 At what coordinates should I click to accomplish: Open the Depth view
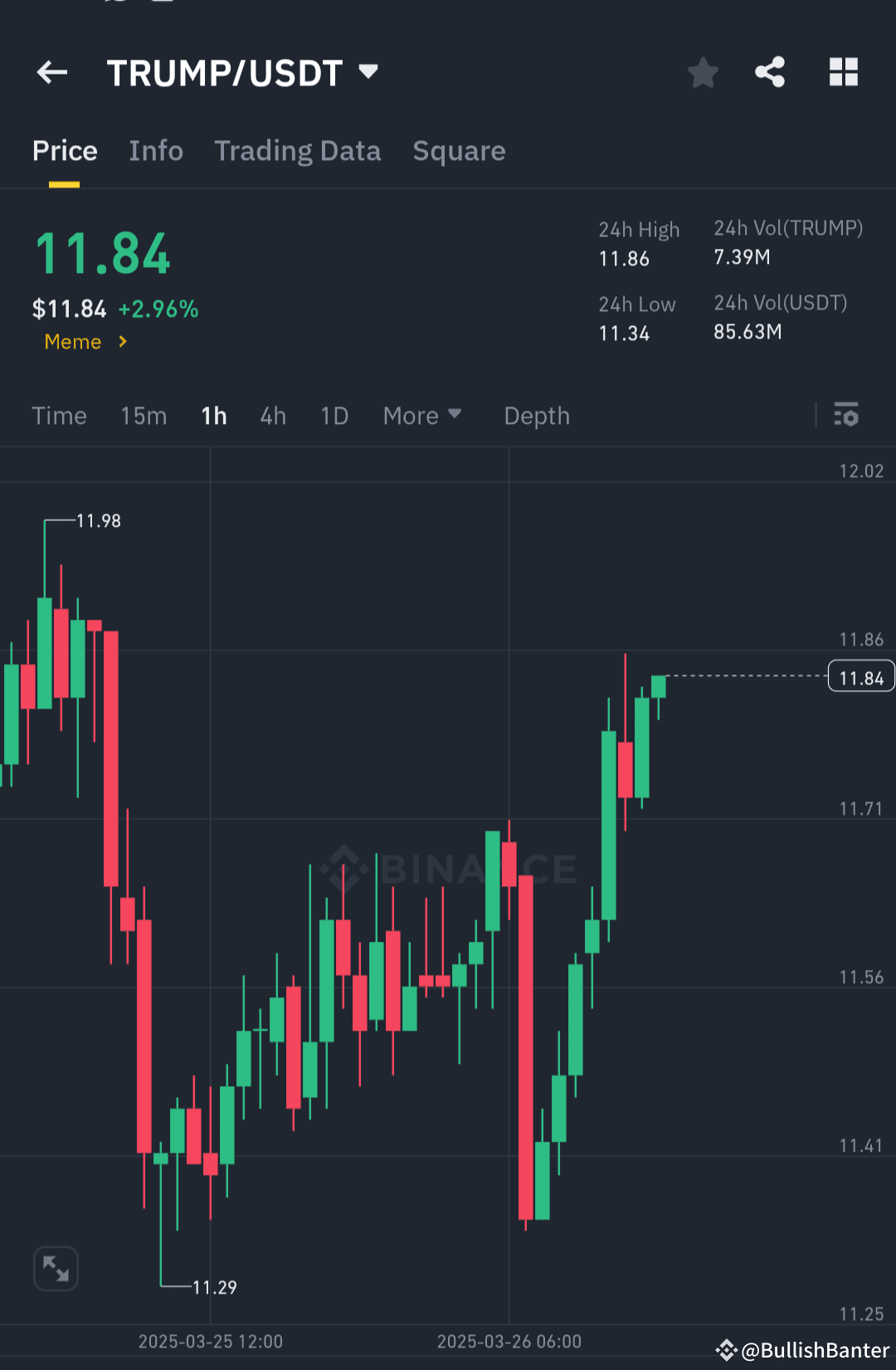(x=536, y=416)
